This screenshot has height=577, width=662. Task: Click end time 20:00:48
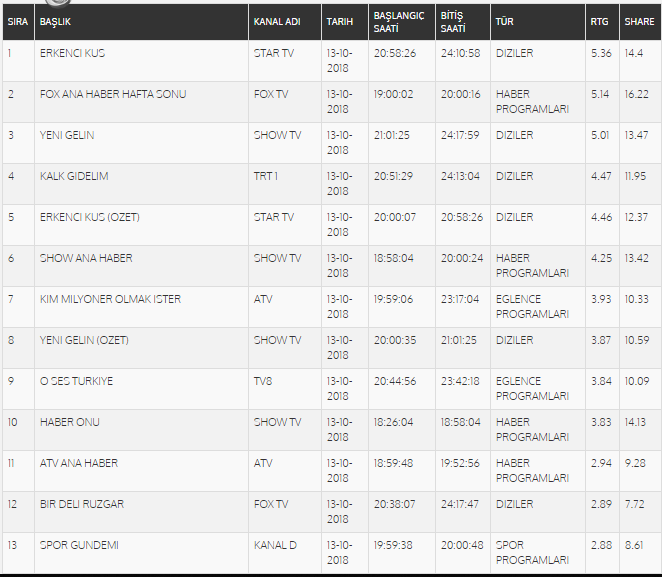pyautogui.click(x=462, y=545)
